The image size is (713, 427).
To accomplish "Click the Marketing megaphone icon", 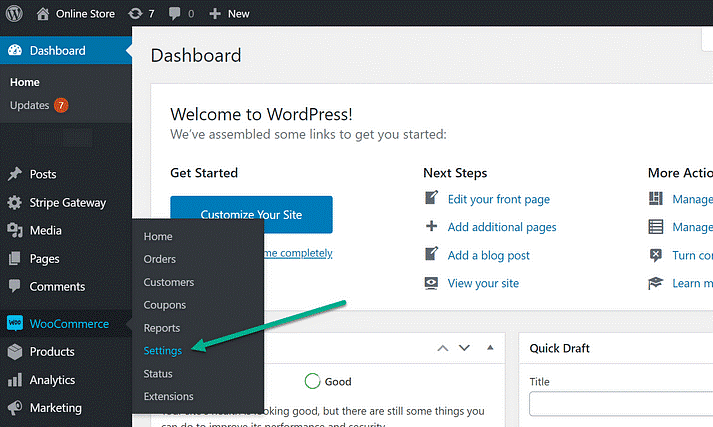I will click(x=14, y=408).
